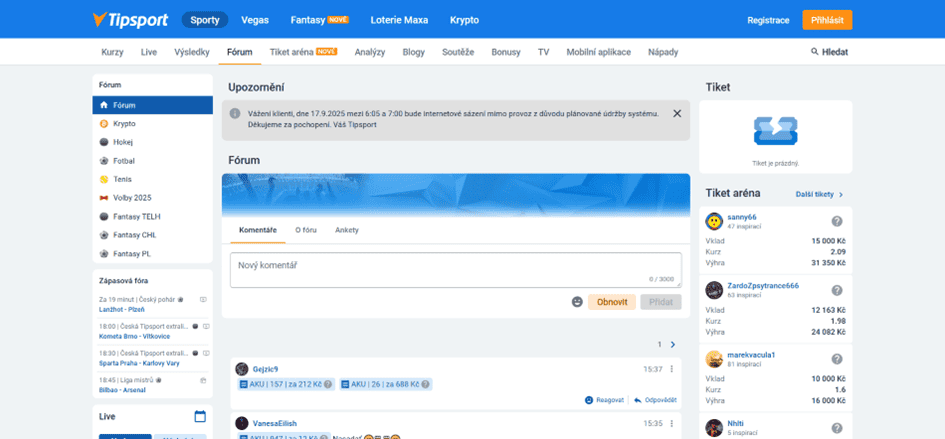This screenshot has height=439, width=945.
Task: Go to the Analýzy navigation item
Action: point(370,52)
